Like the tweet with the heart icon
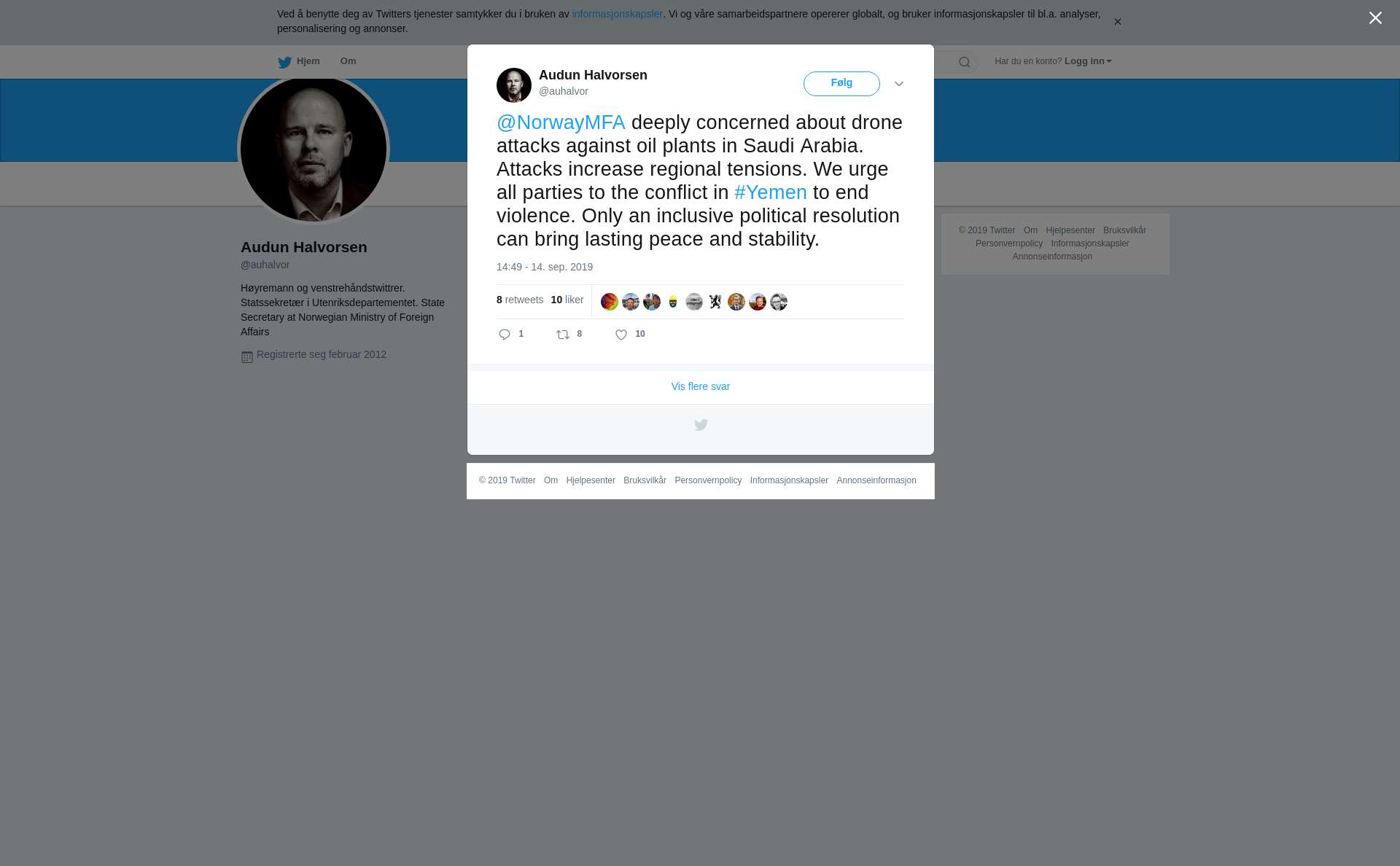The width and height of the screenshot is (1400, 866). tap(621, 335)
